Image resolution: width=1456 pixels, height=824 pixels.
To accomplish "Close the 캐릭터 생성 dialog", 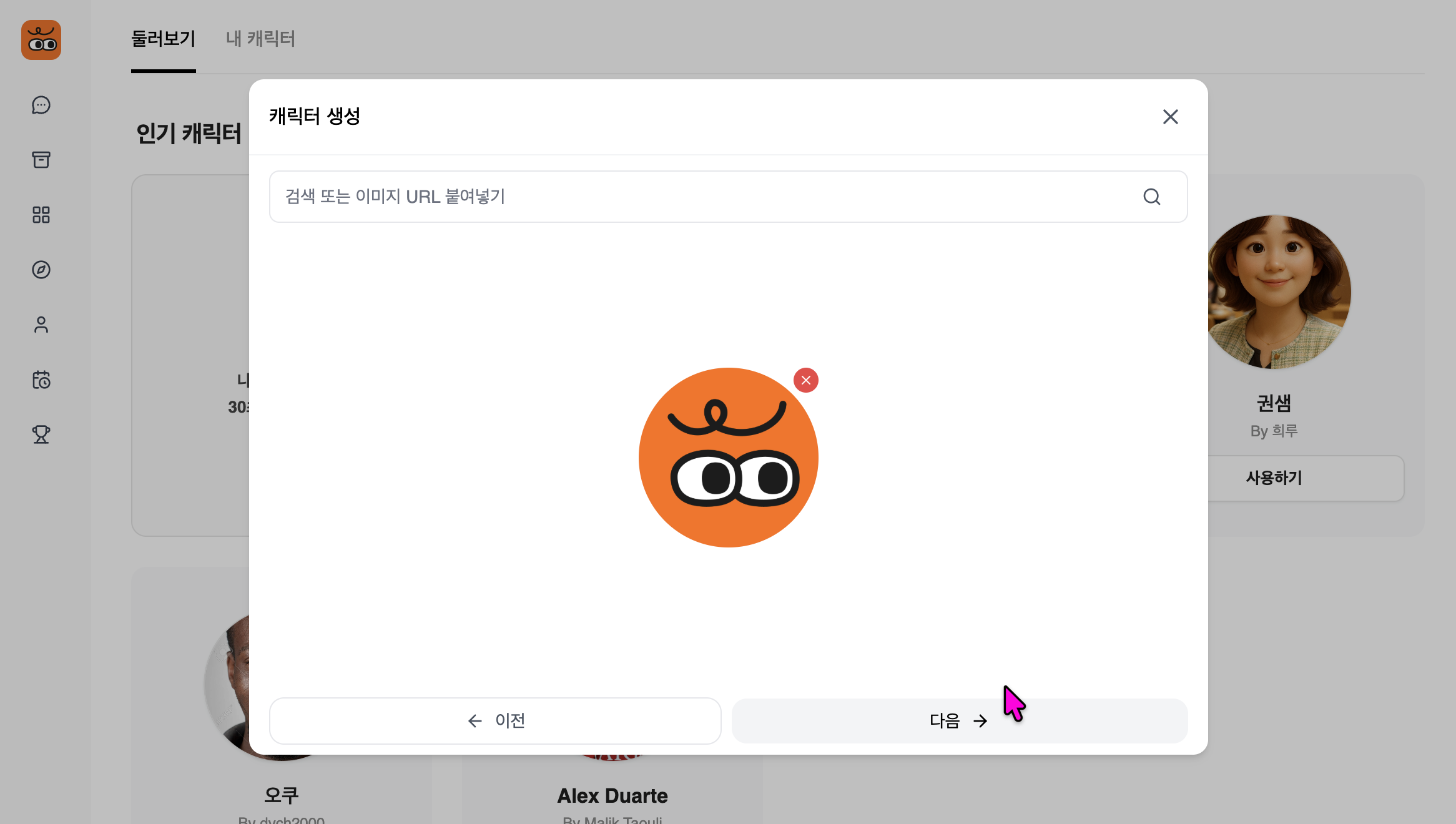I will [1170, 117].
